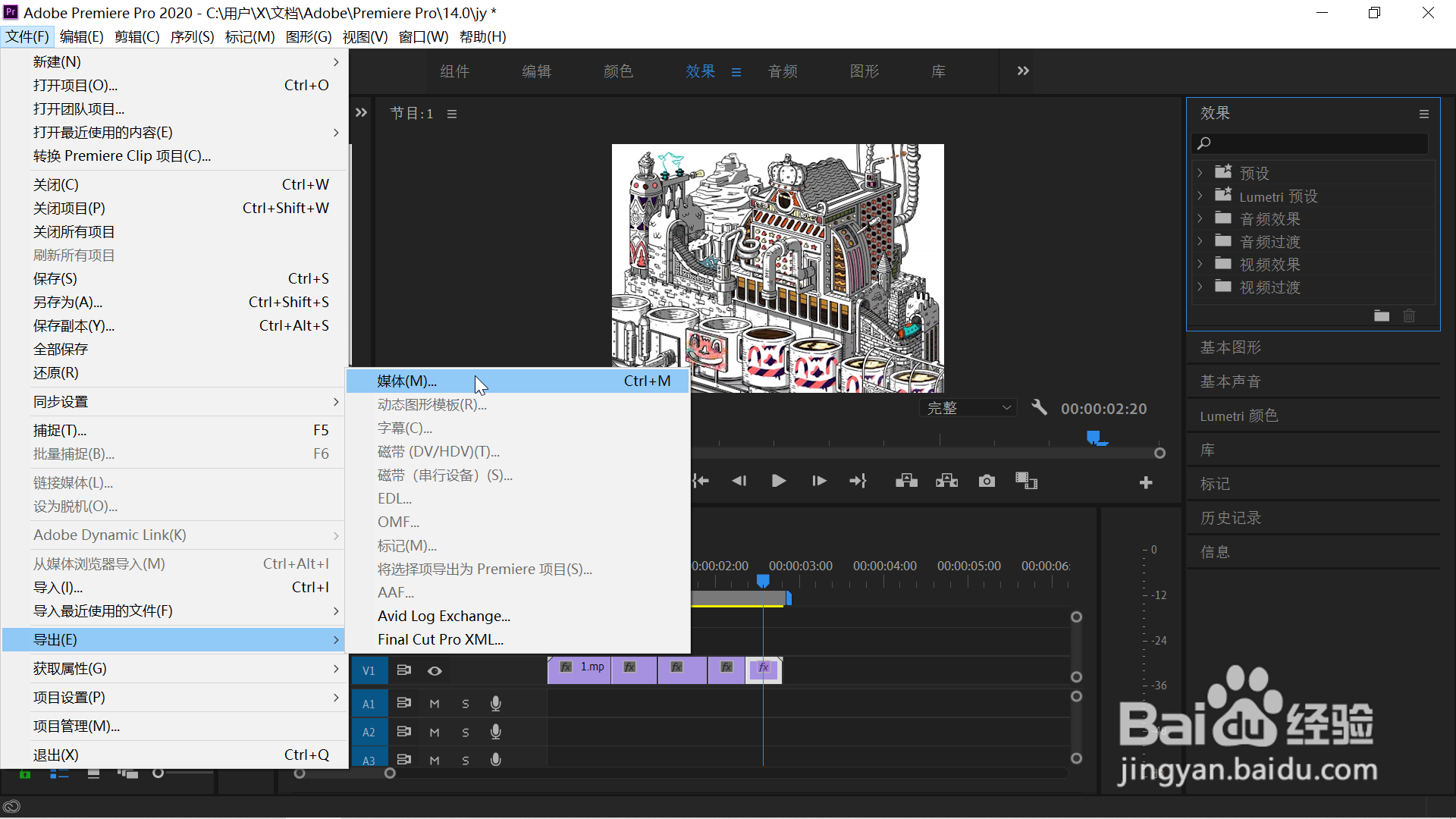Click the timeline playhead at 00:00:03:00

763,581
